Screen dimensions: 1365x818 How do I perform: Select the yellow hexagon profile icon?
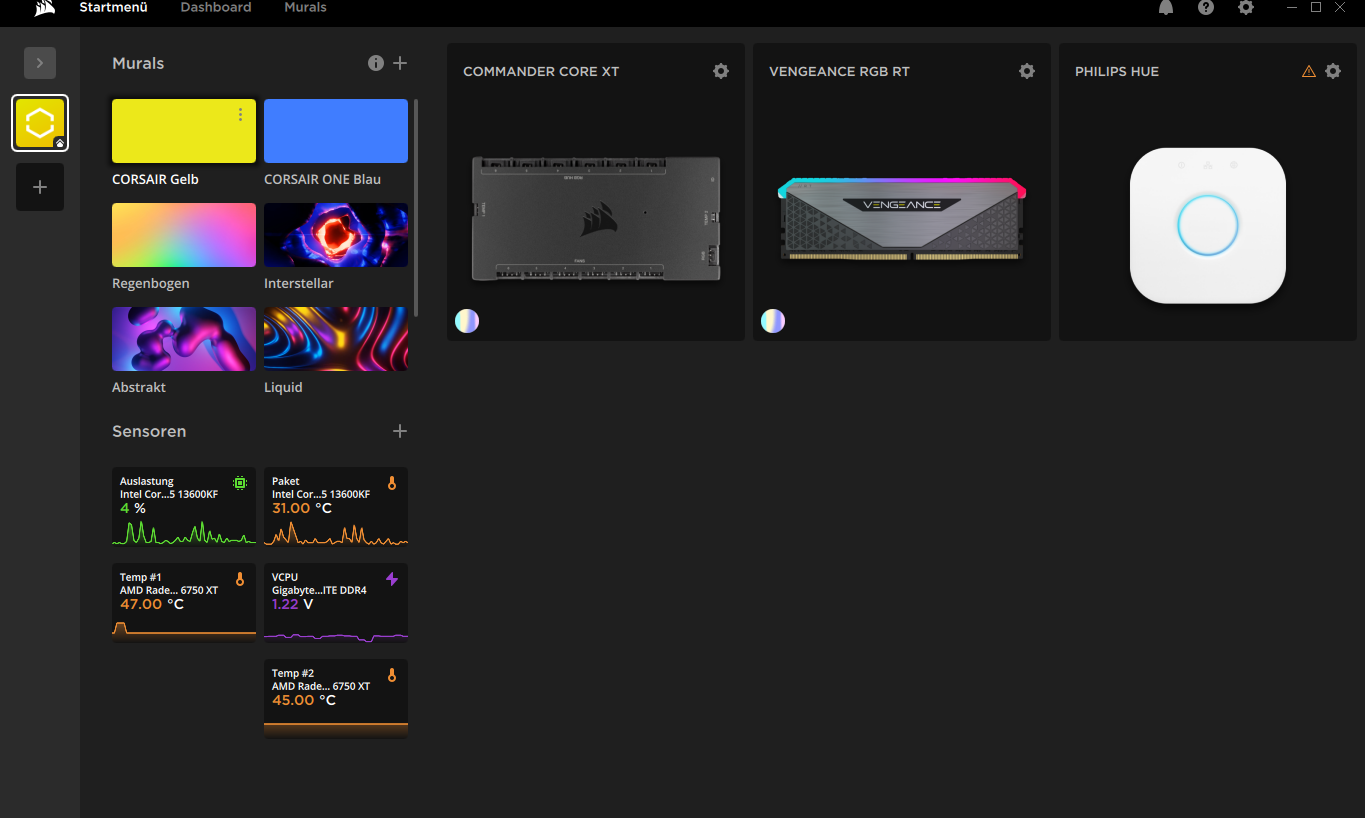(x=40, y=123)
